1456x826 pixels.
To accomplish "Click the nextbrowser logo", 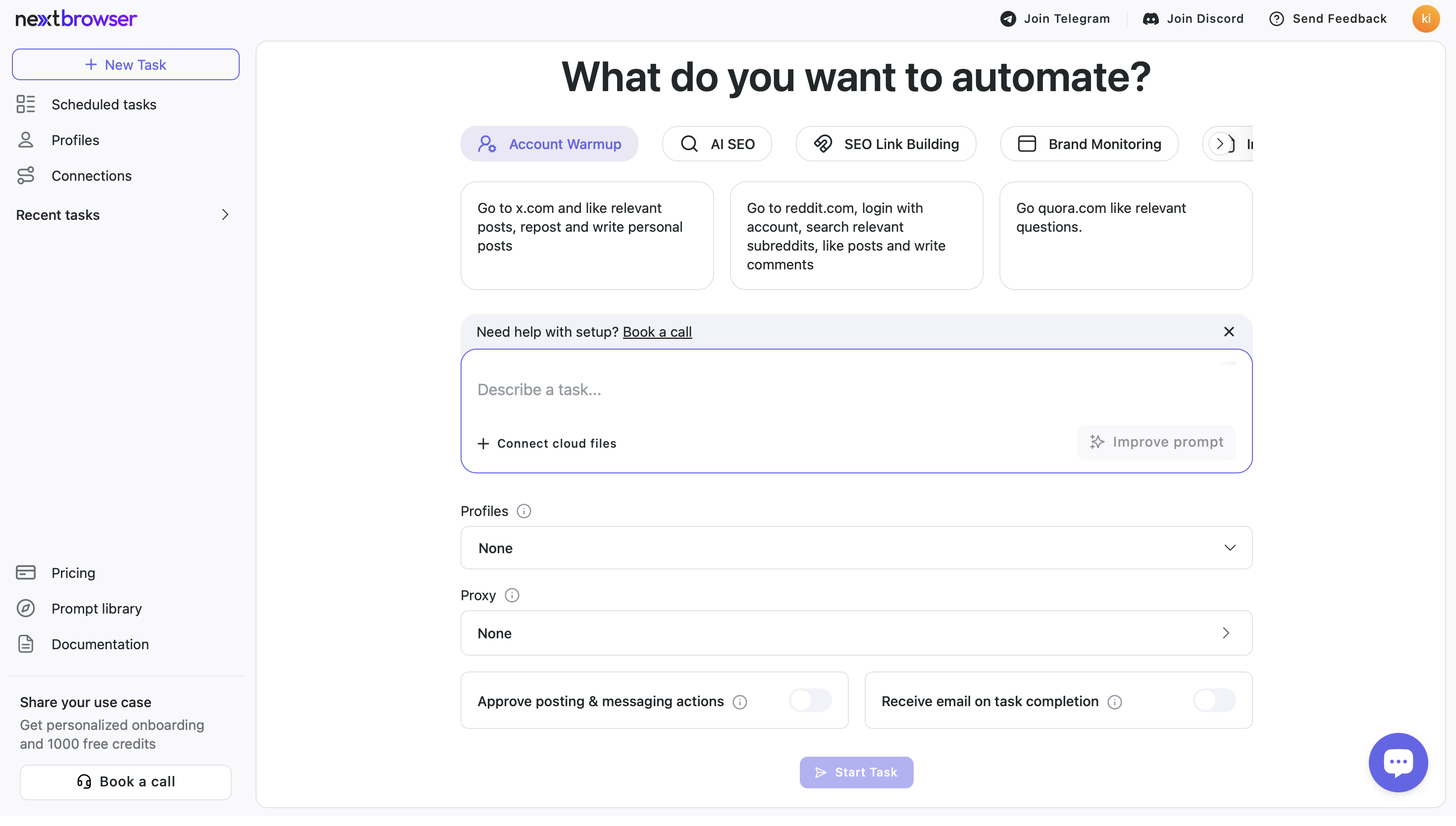I will [x=76, y=19].
